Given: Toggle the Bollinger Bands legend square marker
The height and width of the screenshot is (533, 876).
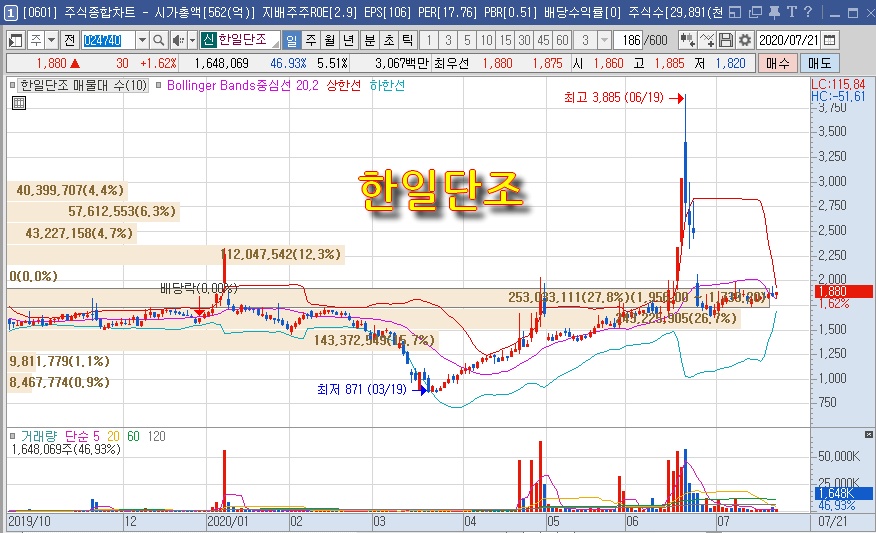Looking at the screenshot, I should point(159,85).
